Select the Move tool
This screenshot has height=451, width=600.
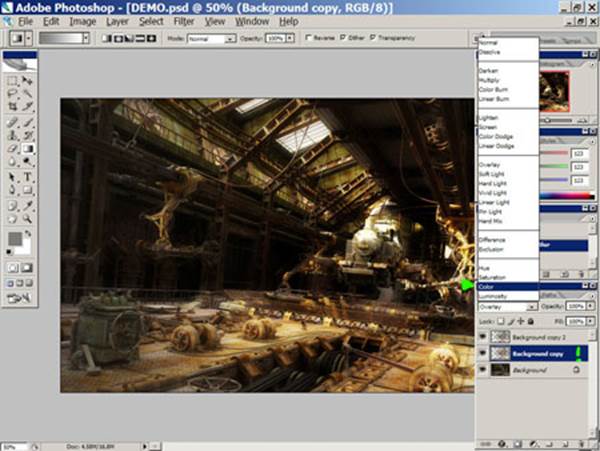(x=27, y=81)
